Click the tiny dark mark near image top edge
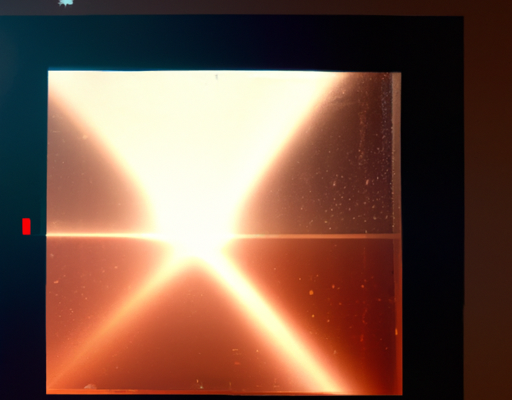Image resolution: width=512 pixels, height=400 pixels. [217, 77]
